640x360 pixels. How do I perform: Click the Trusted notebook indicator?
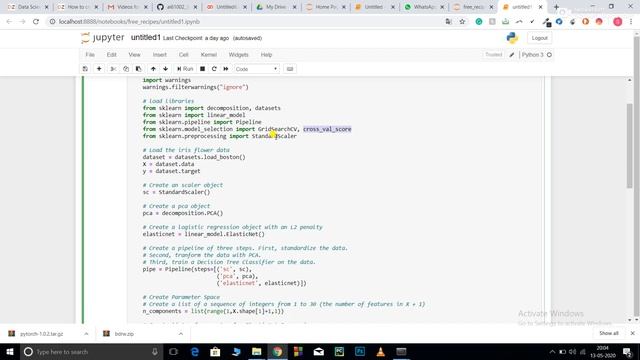(x=493, y=55)
